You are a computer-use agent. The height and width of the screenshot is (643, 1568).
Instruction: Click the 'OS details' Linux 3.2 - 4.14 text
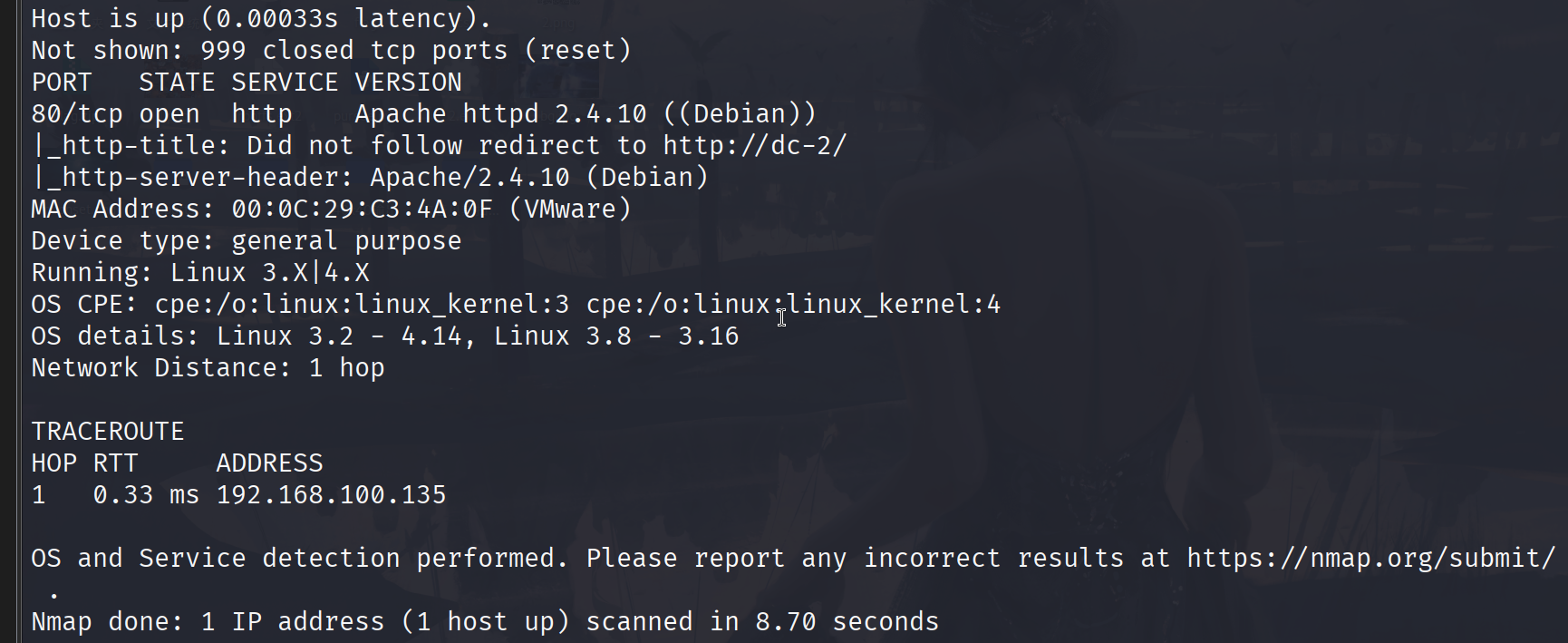click(339, 336)
